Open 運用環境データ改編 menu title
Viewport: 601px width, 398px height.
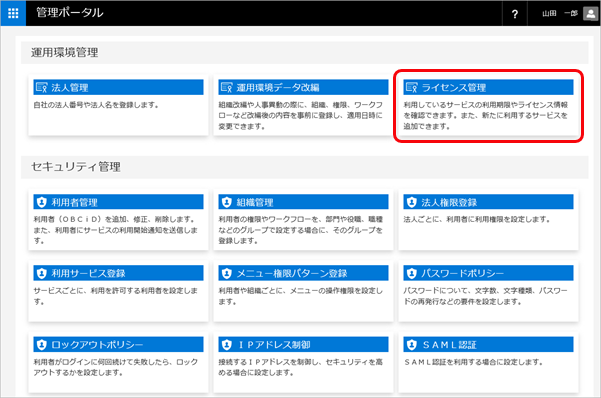click(x=278, y=88)
